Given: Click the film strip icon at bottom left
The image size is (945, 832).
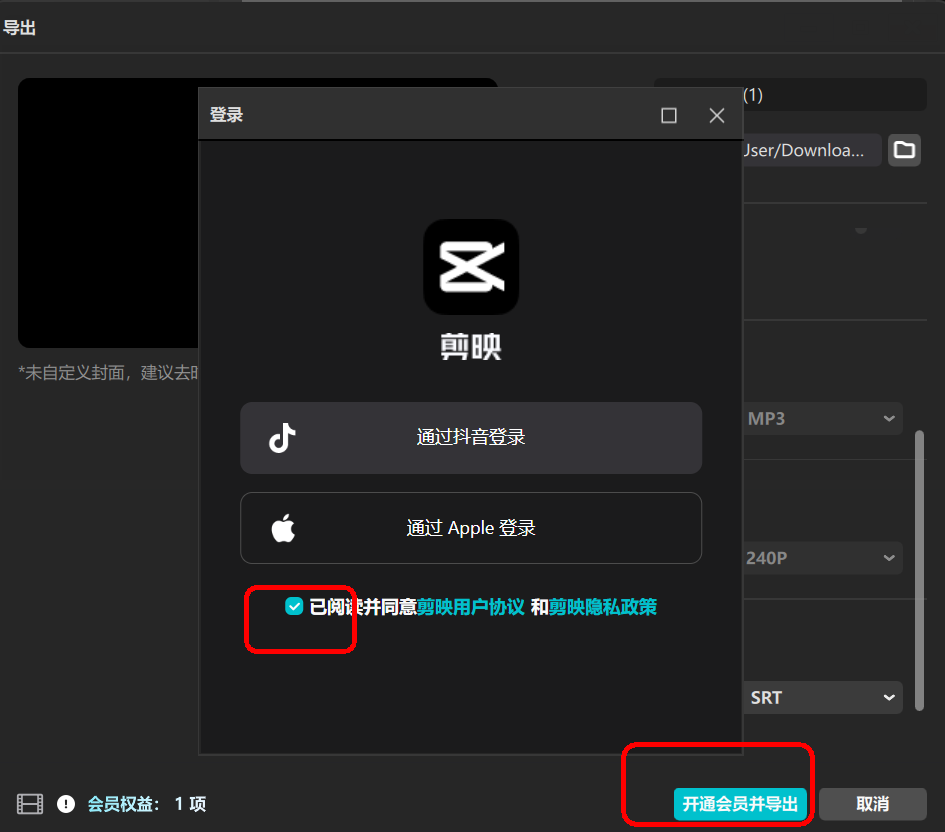Looking at the screenshot, I should (x=30, y=804).
